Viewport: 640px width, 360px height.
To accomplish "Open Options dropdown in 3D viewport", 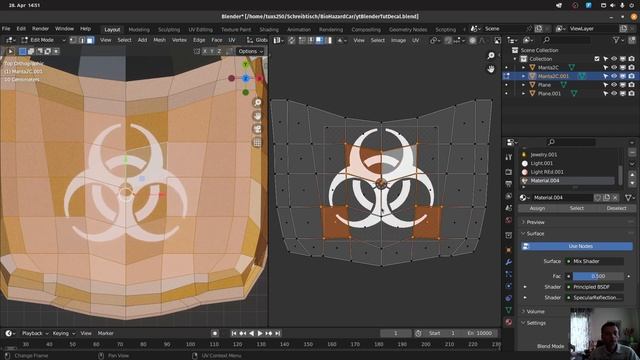I will point(251,51).
